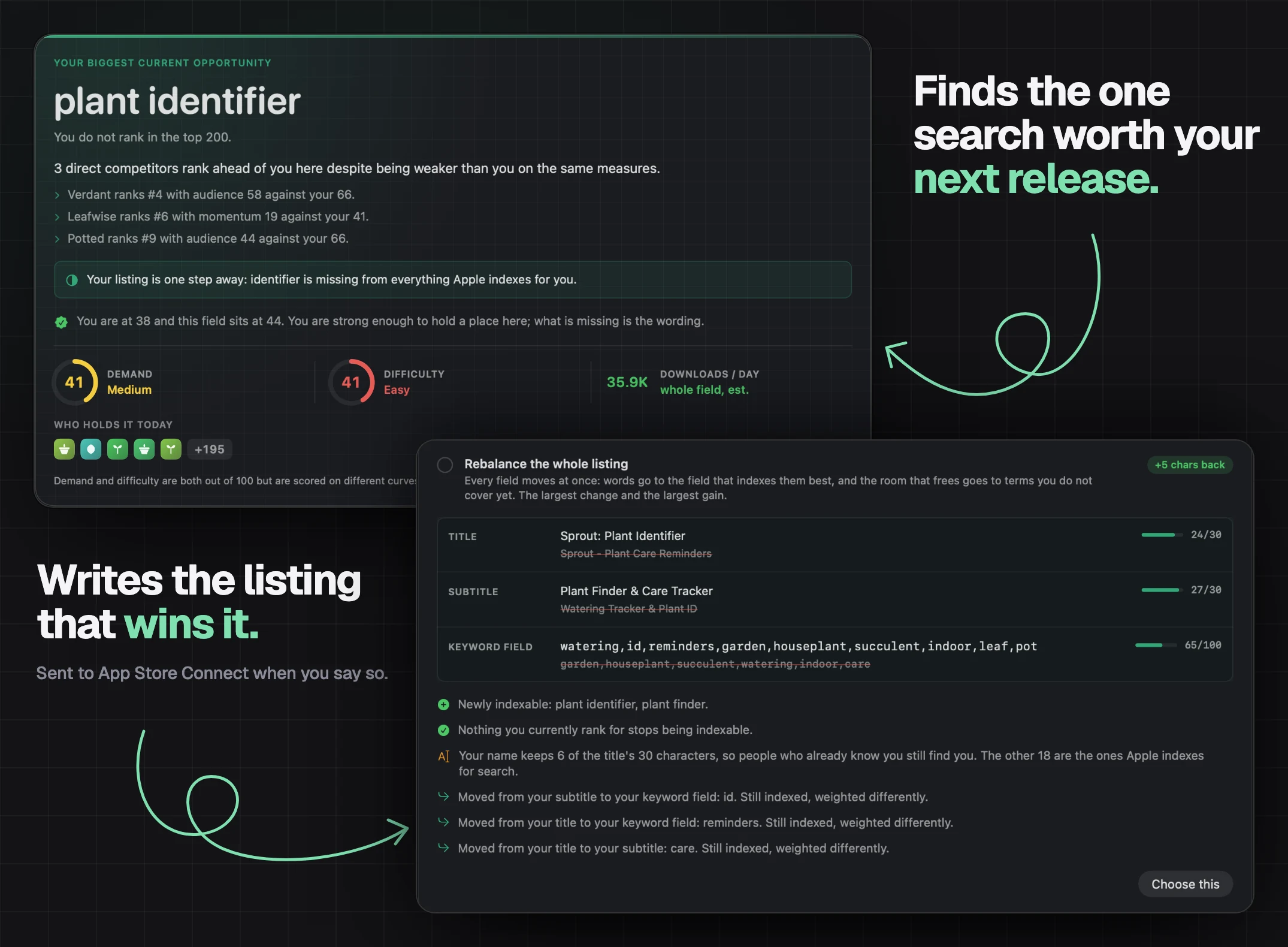Screen dimensions: 1288x947
Task: Open the lime-green flowerpot competitor app icon
Action: [x=64, y=449]
